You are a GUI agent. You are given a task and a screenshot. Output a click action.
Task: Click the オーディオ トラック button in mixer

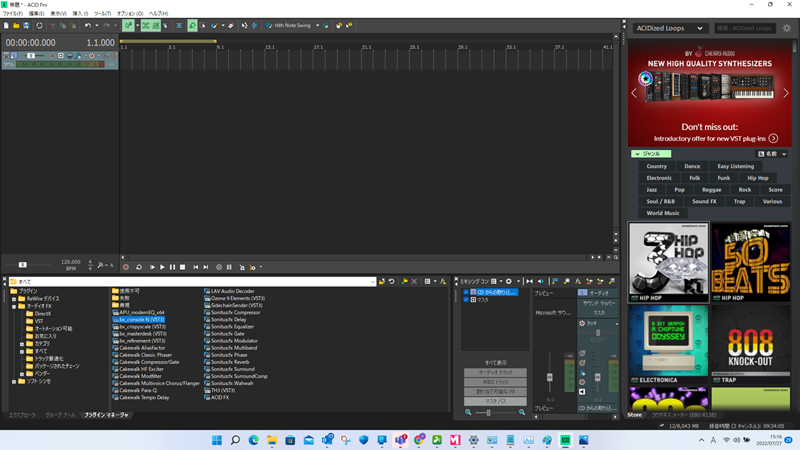pos(495,372)
